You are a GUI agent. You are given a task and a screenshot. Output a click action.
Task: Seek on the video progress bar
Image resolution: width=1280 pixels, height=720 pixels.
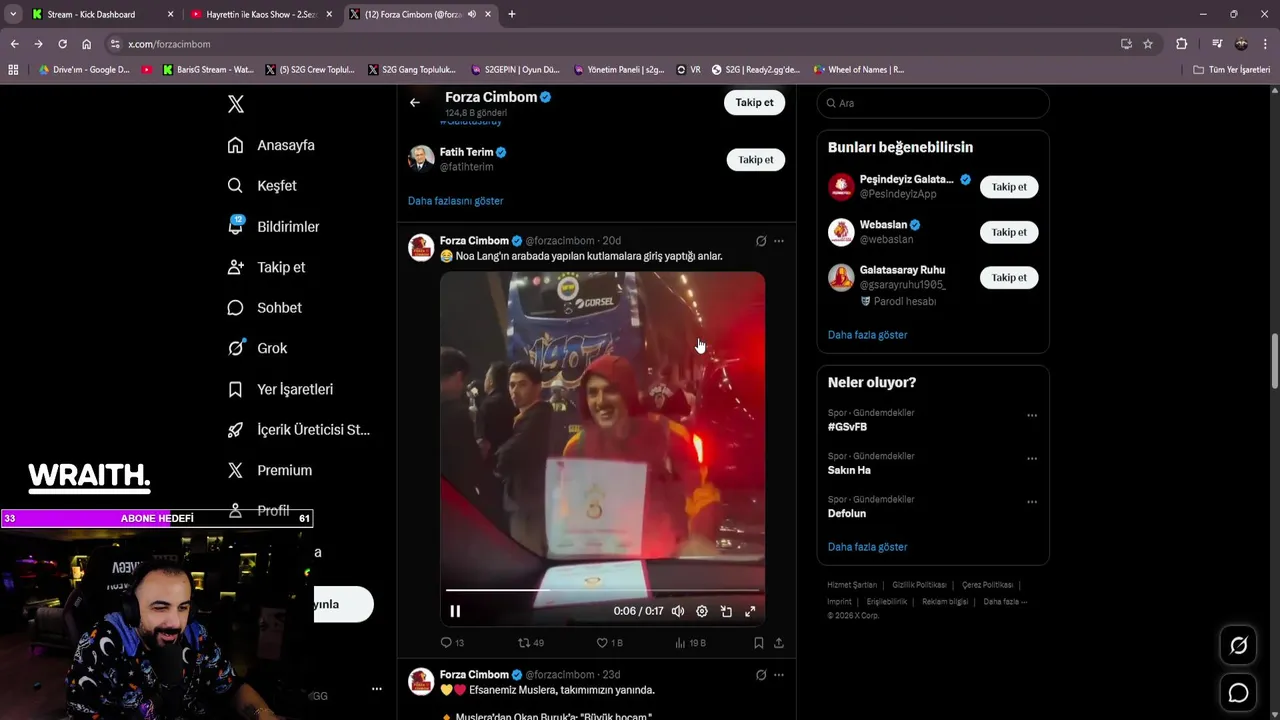point(602,590)
